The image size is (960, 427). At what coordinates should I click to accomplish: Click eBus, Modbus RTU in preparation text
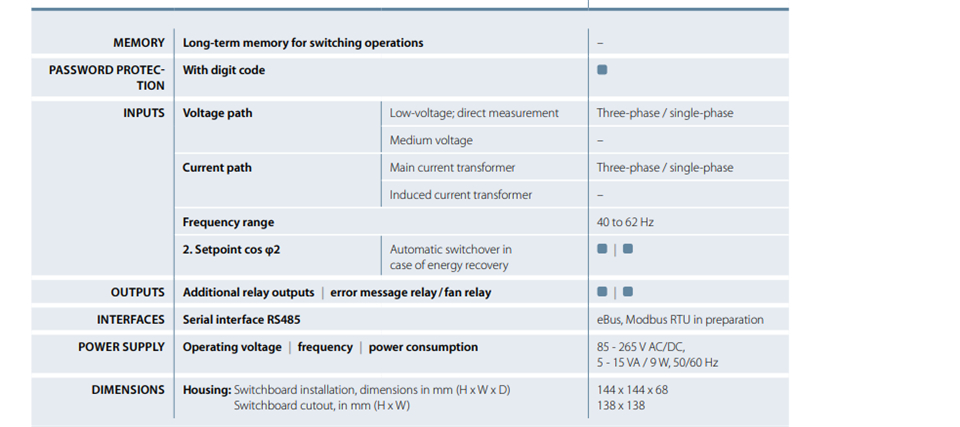coord(680,320)
